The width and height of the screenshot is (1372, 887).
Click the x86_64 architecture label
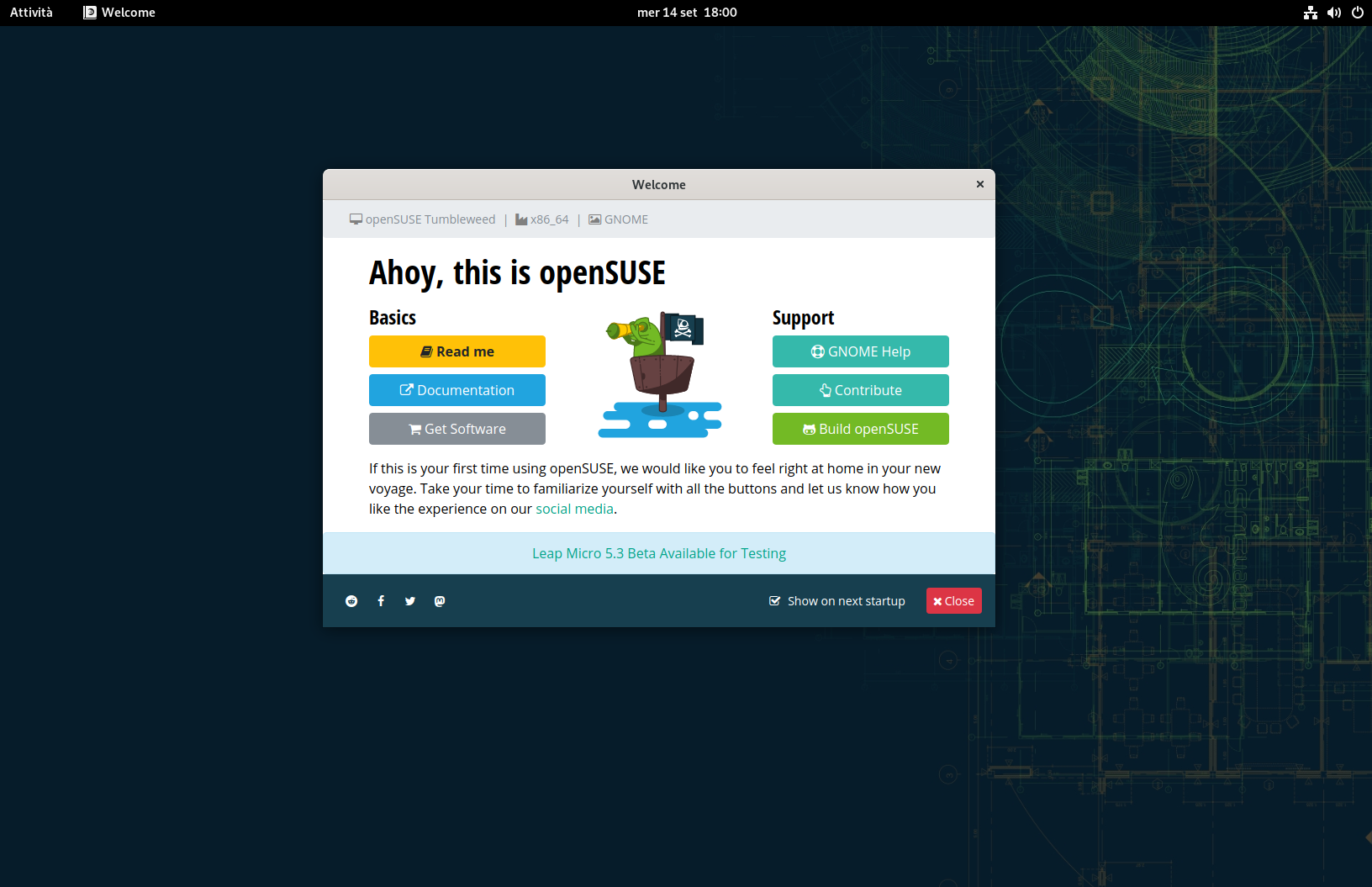pos(542,219)
